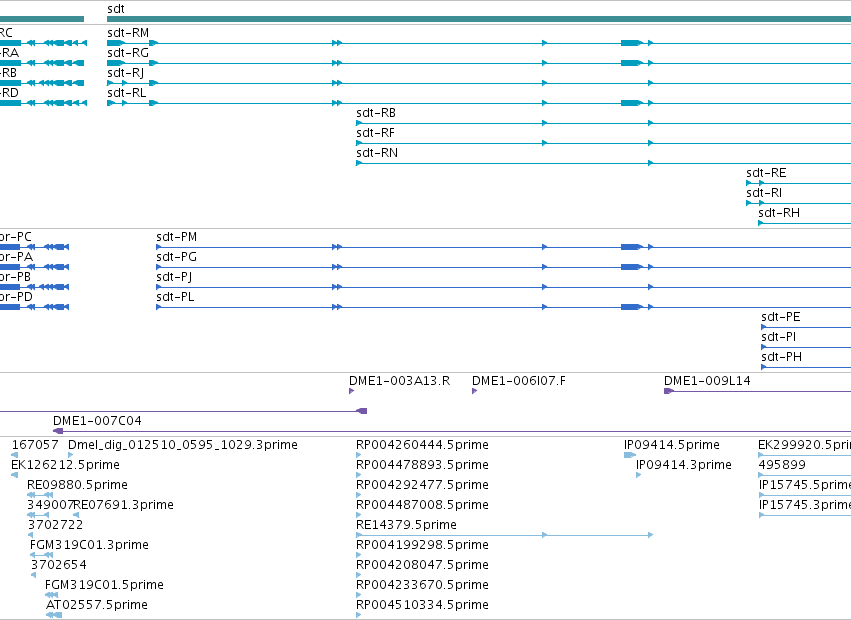Select the DME1-006I07.F feature label
Viewport: 851px width, 620px height.
519,381
